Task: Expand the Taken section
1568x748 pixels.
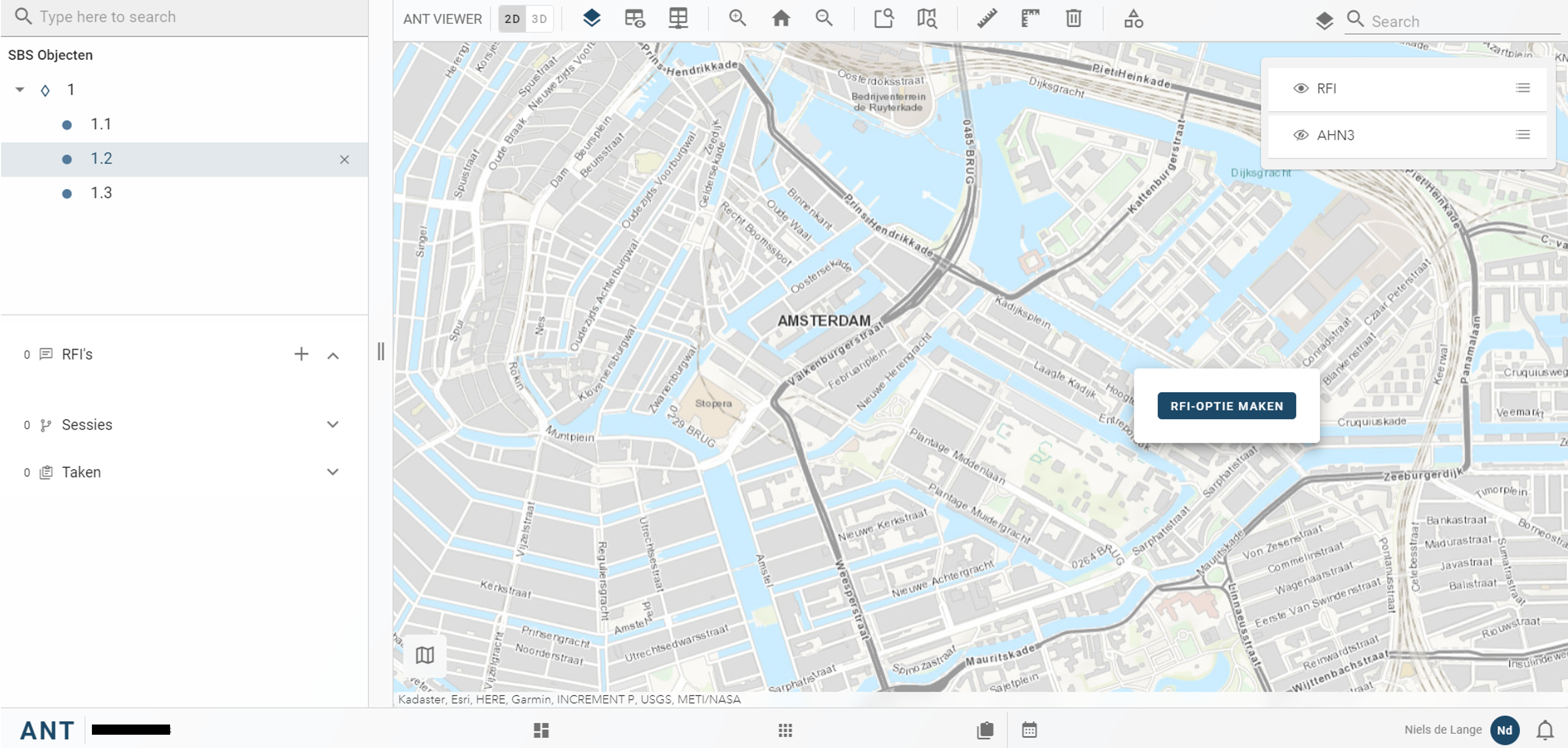Action: tap(332, 472)
